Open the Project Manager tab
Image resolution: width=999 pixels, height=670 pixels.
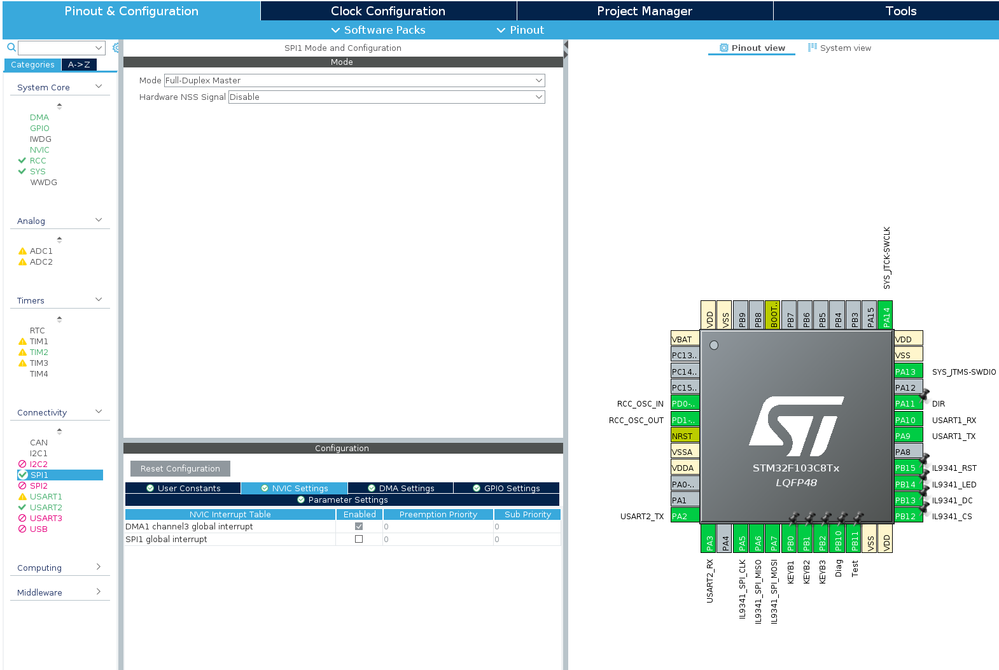[x=644, y=11]
